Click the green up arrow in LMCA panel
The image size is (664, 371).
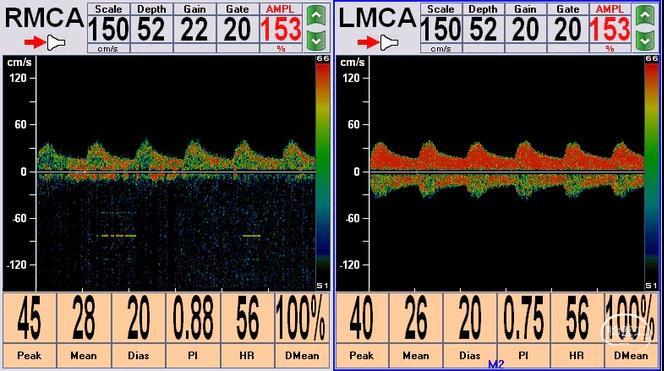click(x=645, y=16)
